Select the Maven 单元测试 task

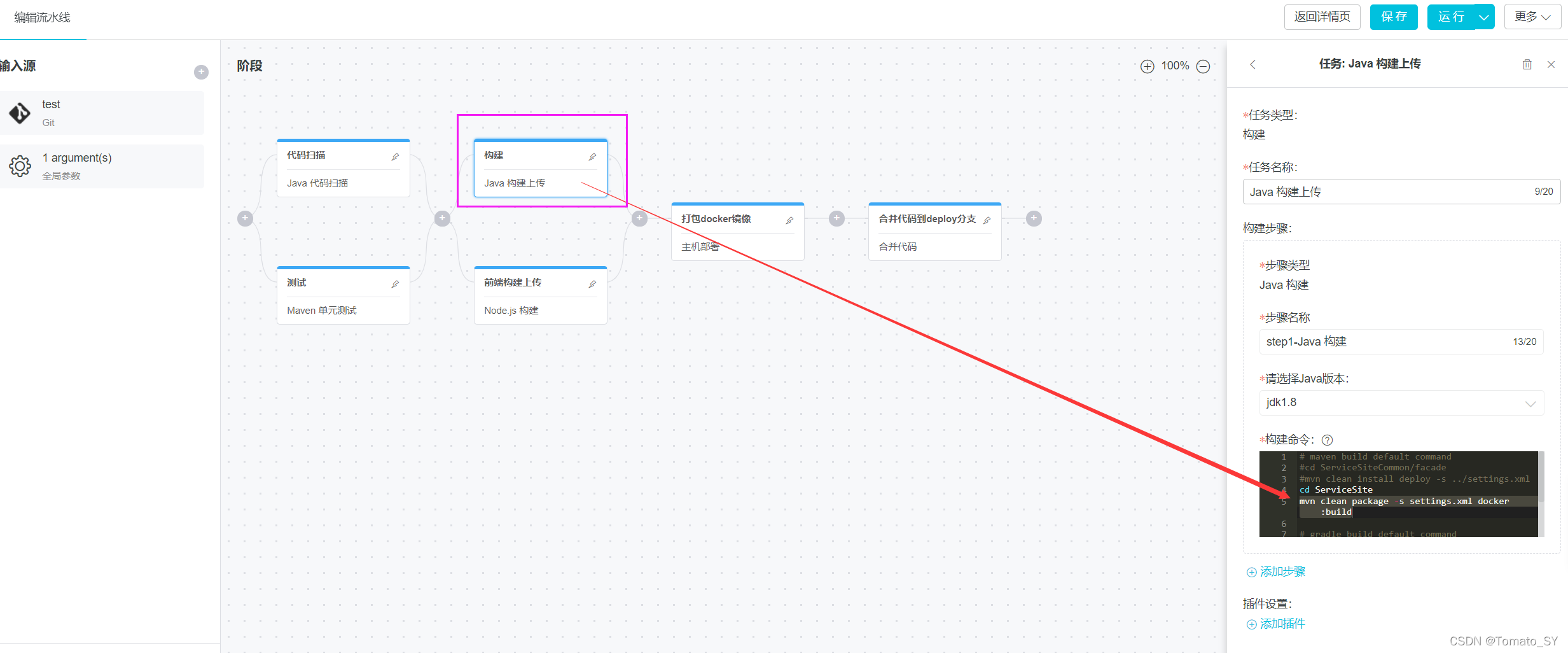coord(322,311)
